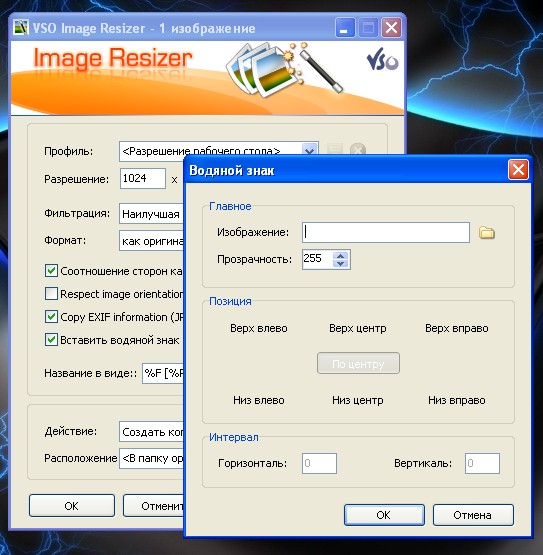The height and width of the screenshot is (555, 543).
Task: Click the delete profile icon beside Профиль
Action: click(358, 149)
